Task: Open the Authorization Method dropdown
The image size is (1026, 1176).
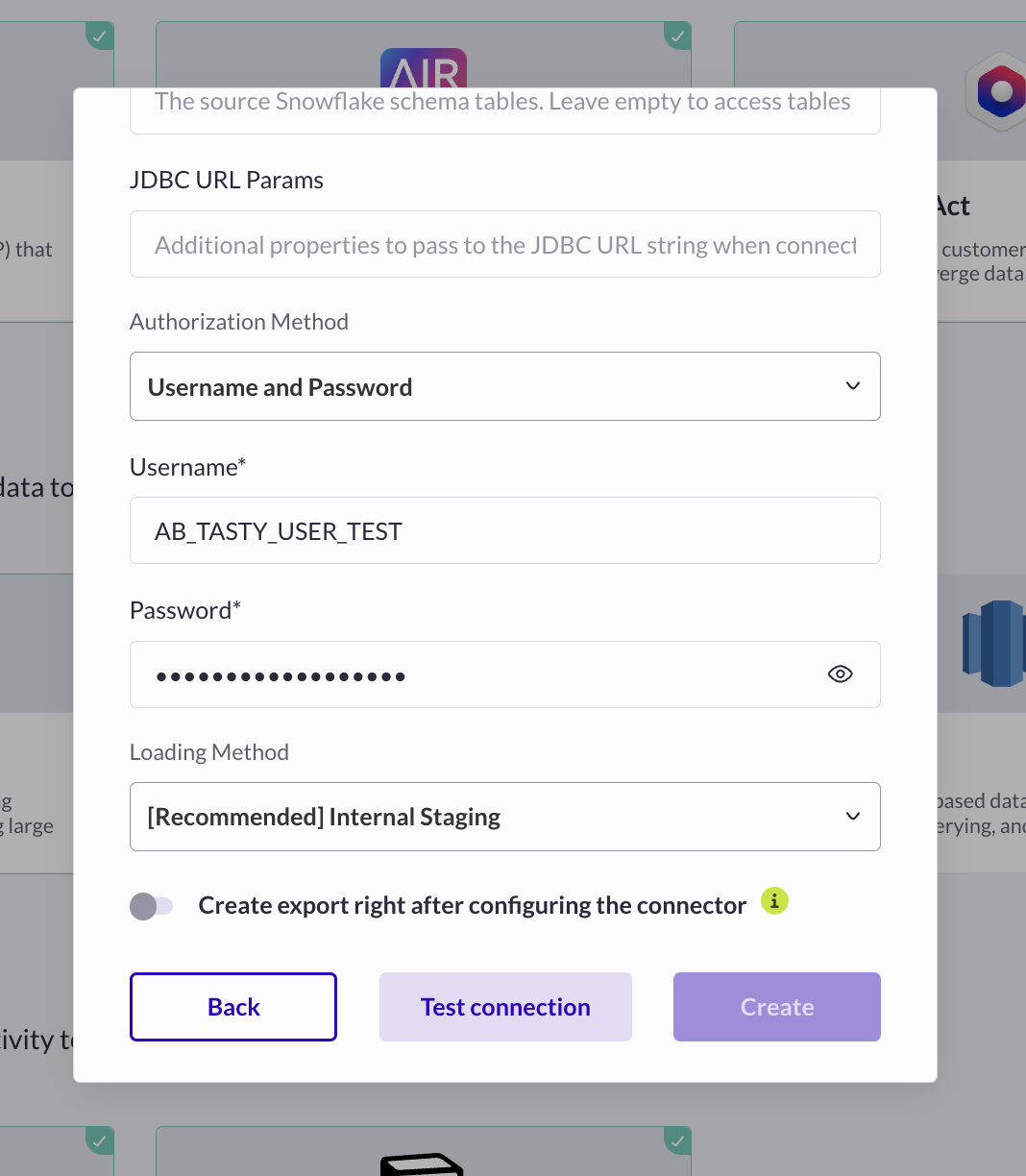Action: tap(505, 386)
